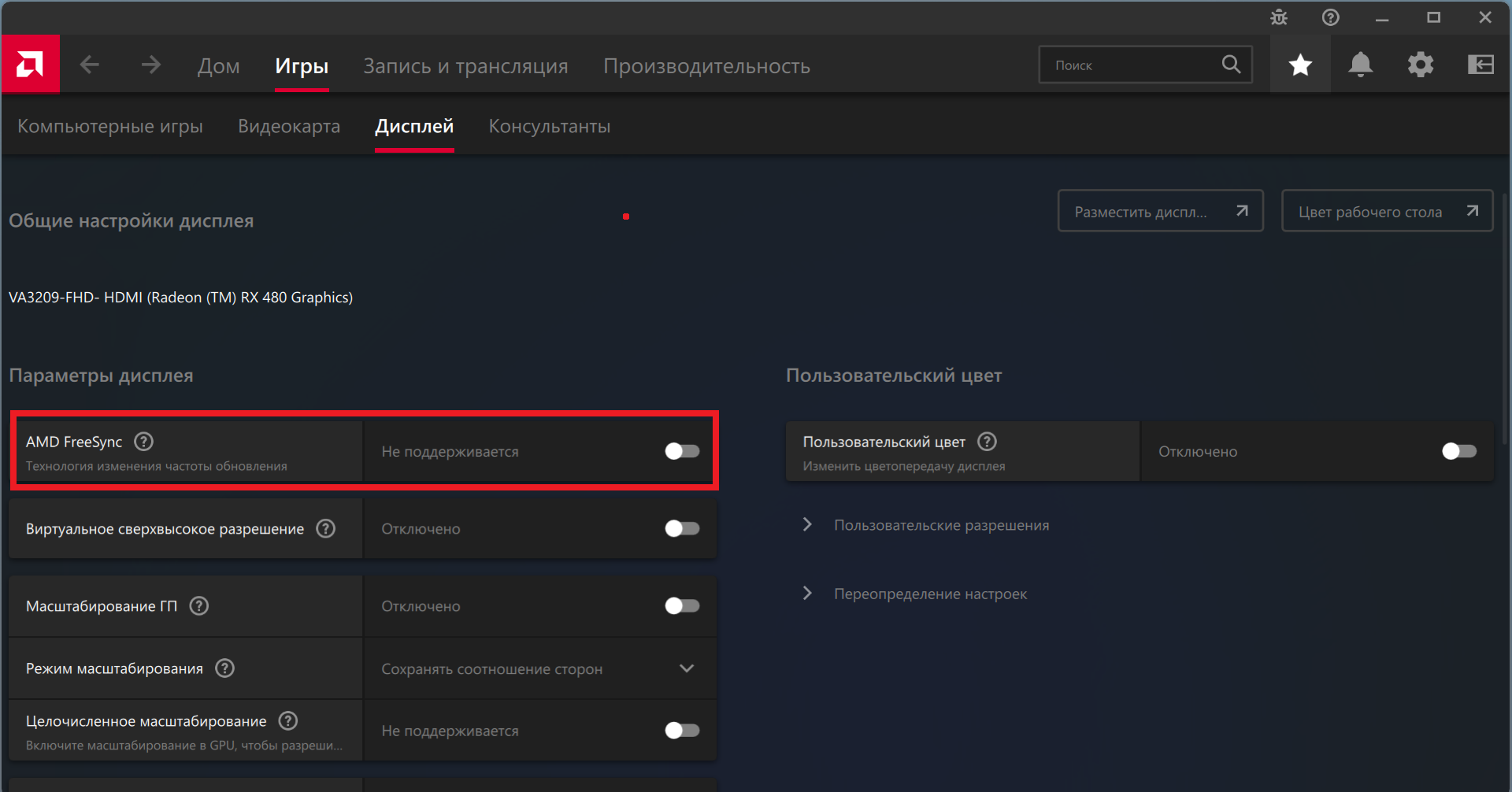The image size is (1512, 792).
Task: Click the search magnifier icon
Action: point(1231,65)
